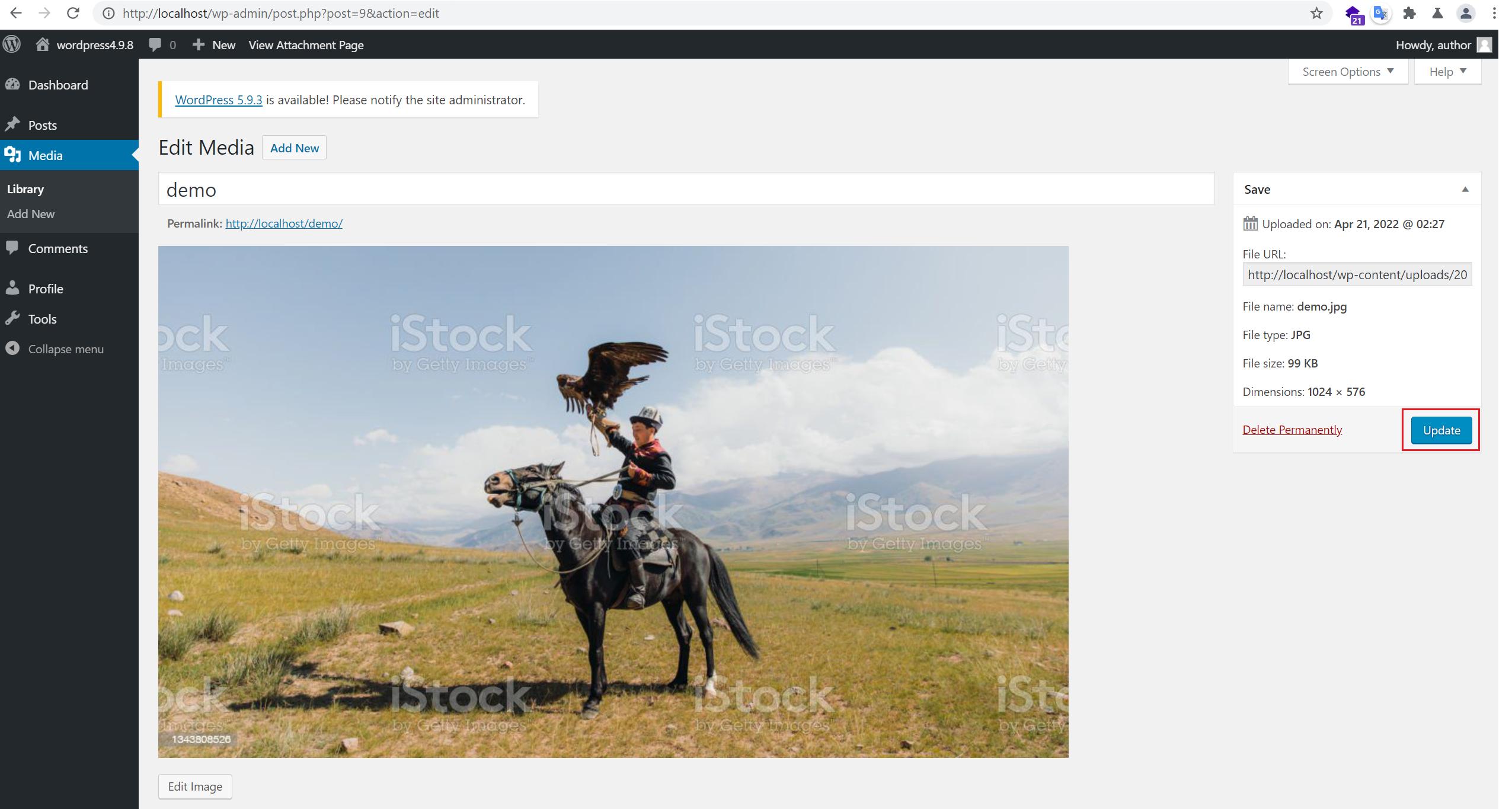Image resolution: width=1512 pixels, height=809 pixels.
Task: Open the Chrome profile avatar
Action: click(1466, 13)
